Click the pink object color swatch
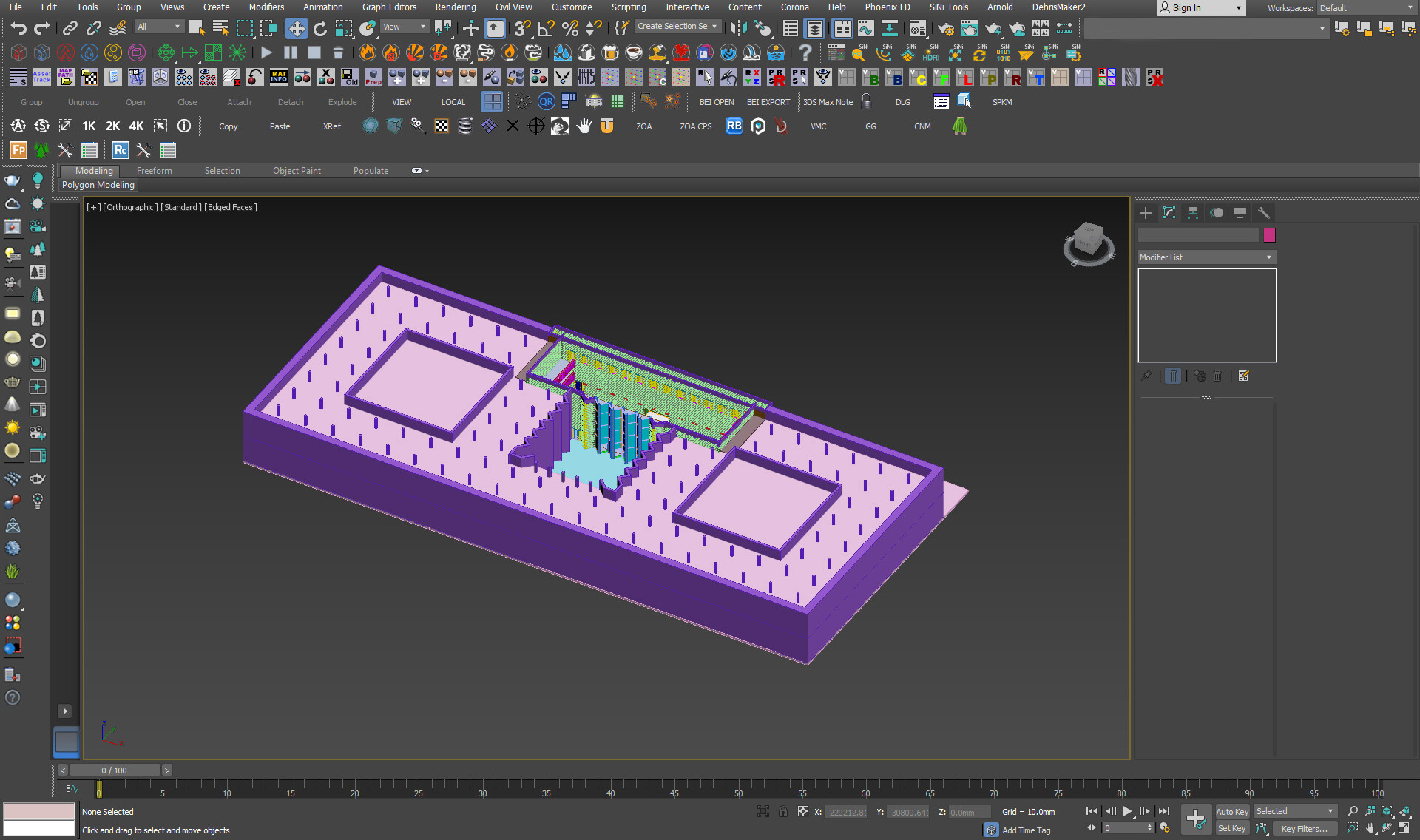The width and height of the screenshot is (1420, 840). click(x=1269, y=235)
